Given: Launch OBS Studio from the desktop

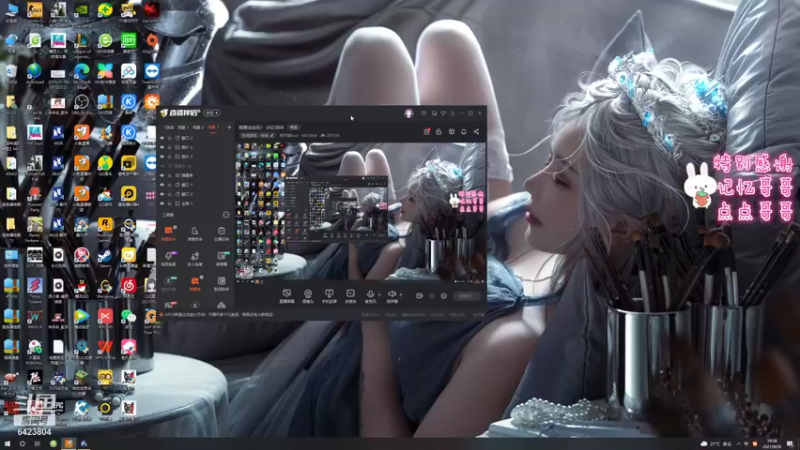Looking at the screenshot, I should (82, 102).
